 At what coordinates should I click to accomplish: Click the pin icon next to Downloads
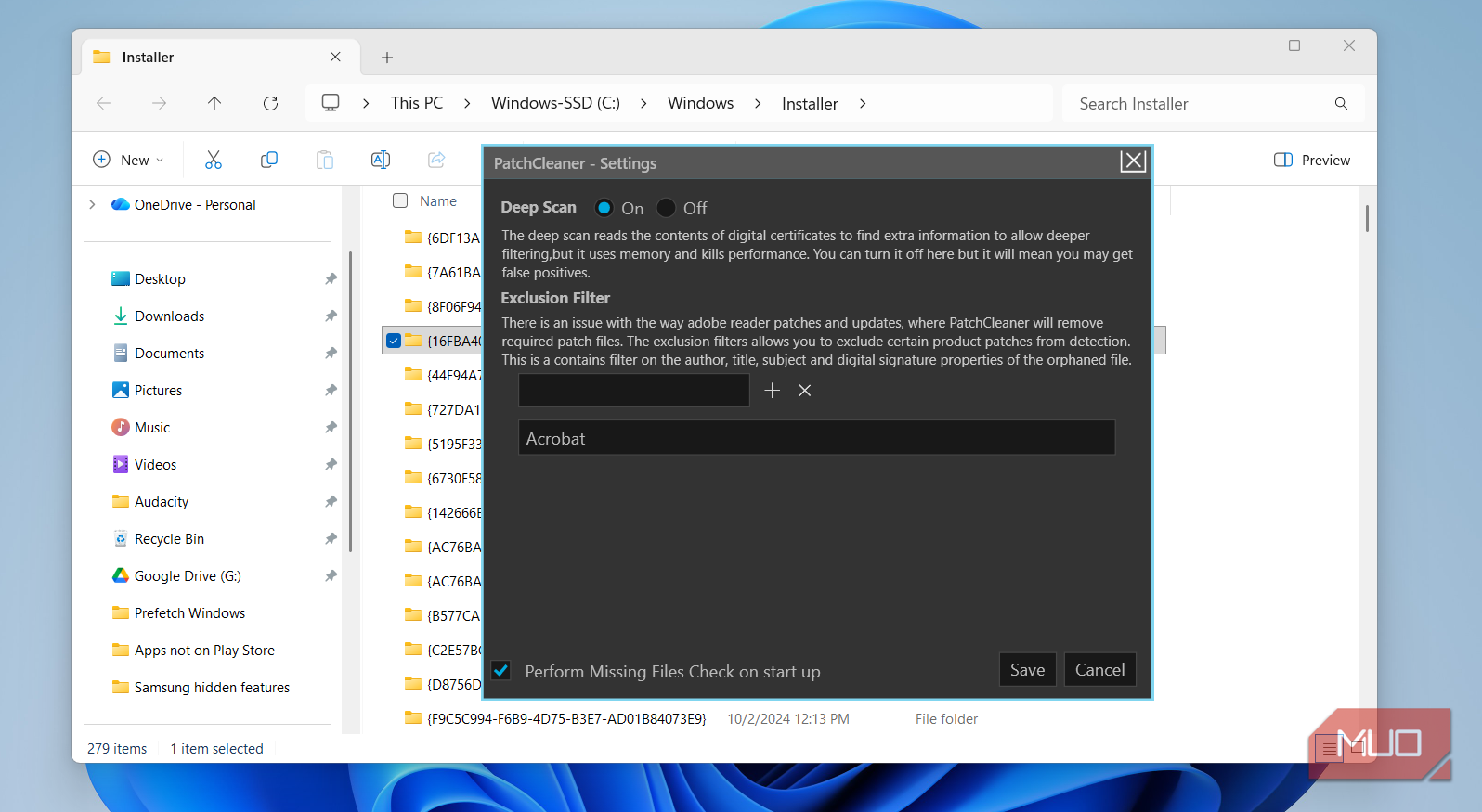coord(331,316)
